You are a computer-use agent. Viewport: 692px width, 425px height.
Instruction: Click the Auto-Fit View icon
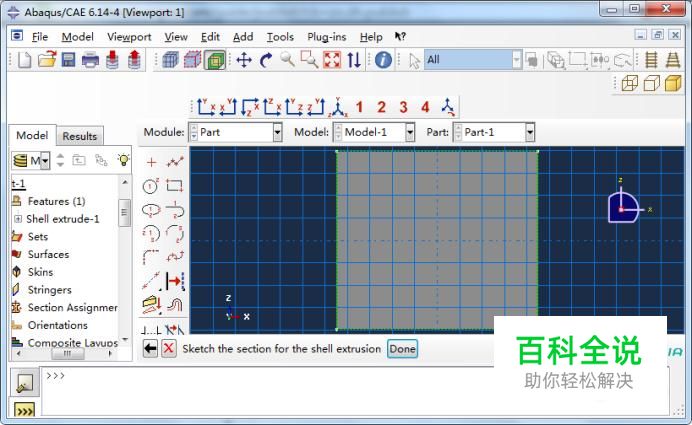point(332,60)
